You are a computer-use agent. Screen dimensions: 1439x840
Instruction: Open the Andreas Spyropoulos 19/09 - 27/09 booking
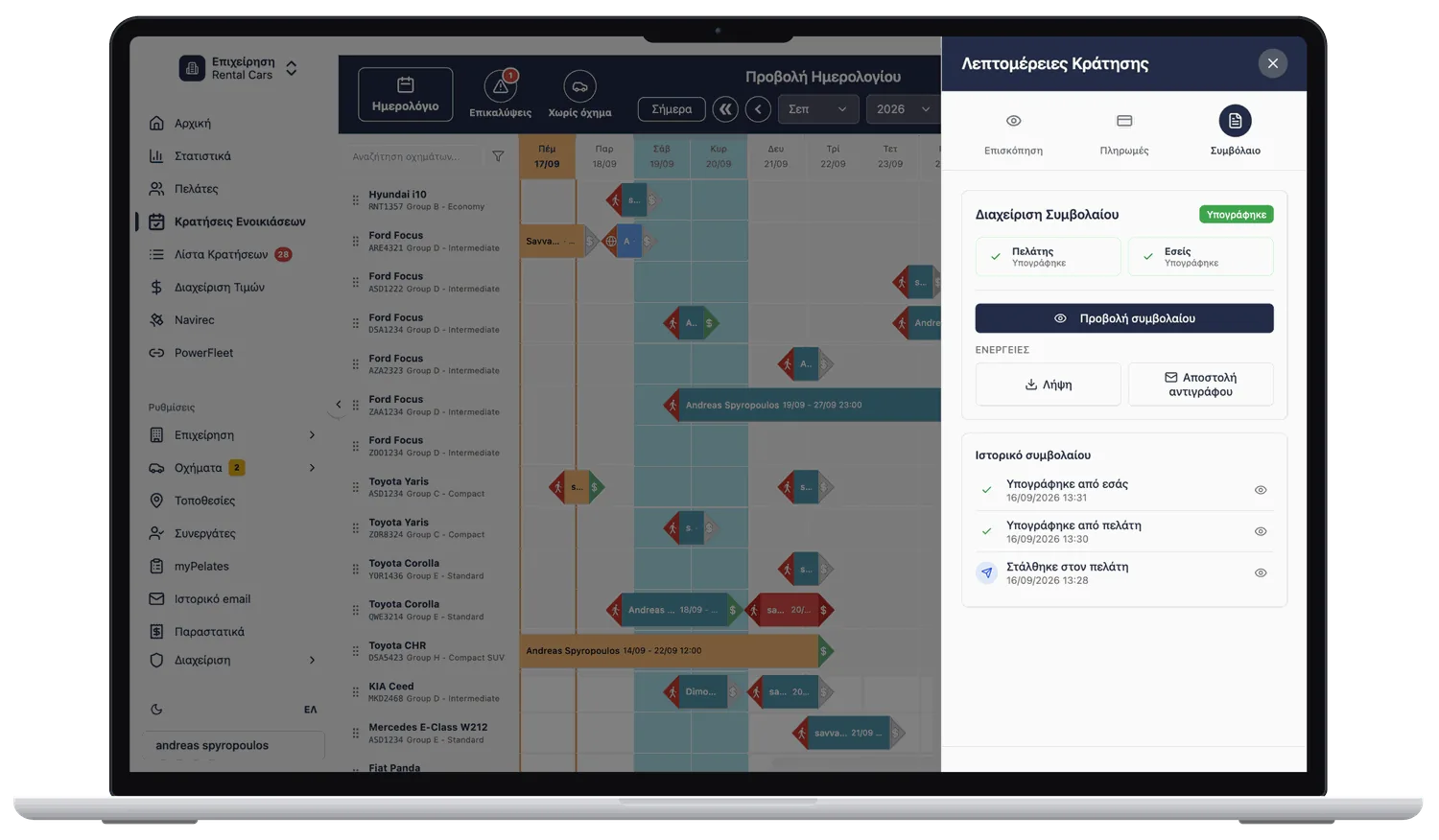[801, 405]
